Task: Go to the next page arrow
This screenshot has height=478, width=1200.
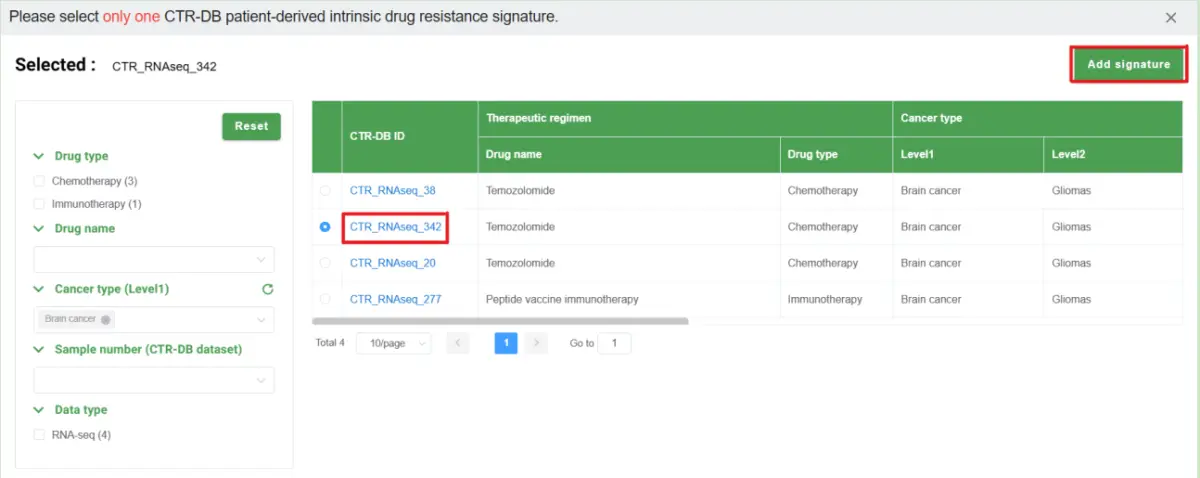Action: pos(537,343)
